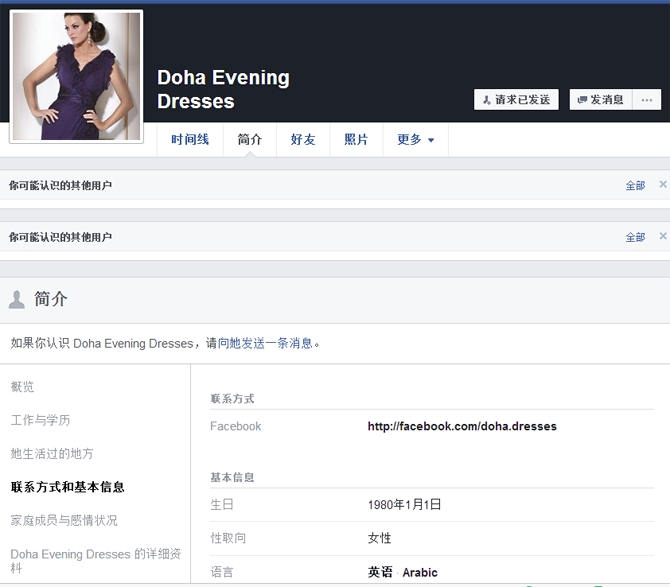Dismiss the second people-you-may-know bar
Screen dimensions: 670x587
[662, 237]
